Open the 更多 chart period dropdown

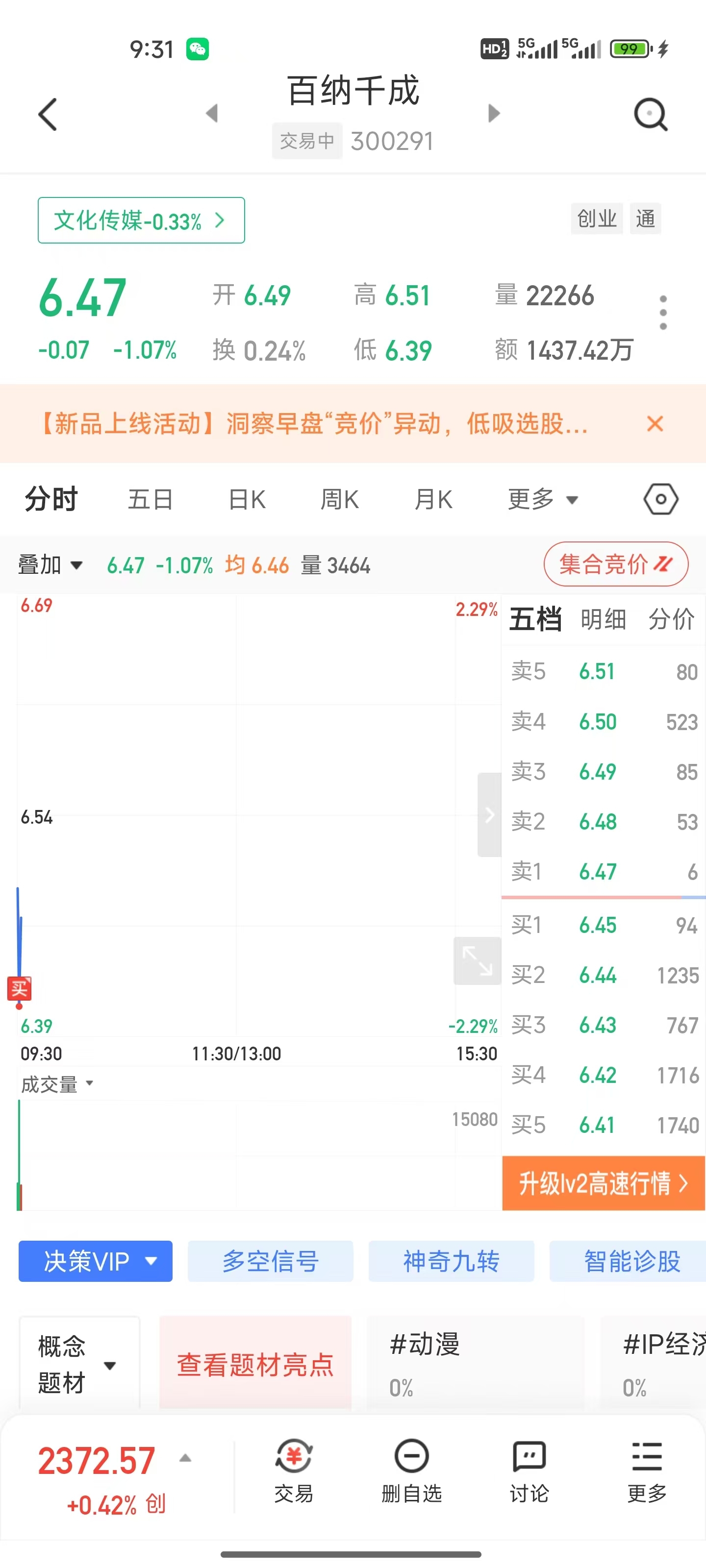pyautogui.click(x=543, y=499)
